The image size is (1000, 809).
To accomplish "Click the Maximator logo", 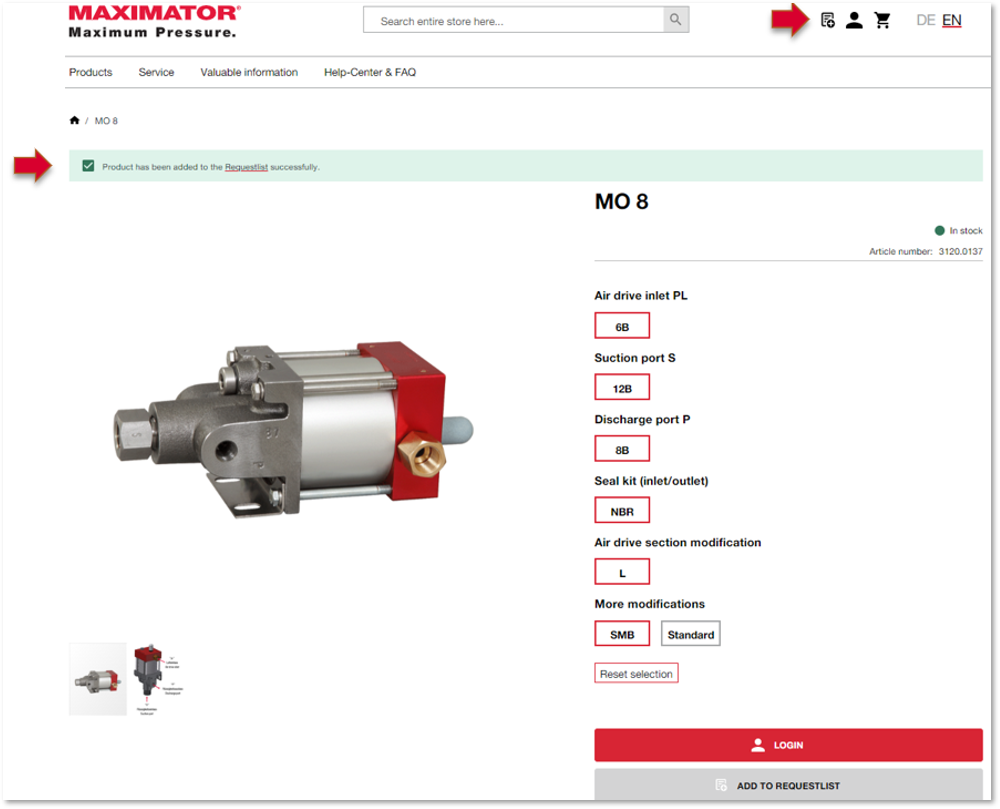I will coord(154,22).
